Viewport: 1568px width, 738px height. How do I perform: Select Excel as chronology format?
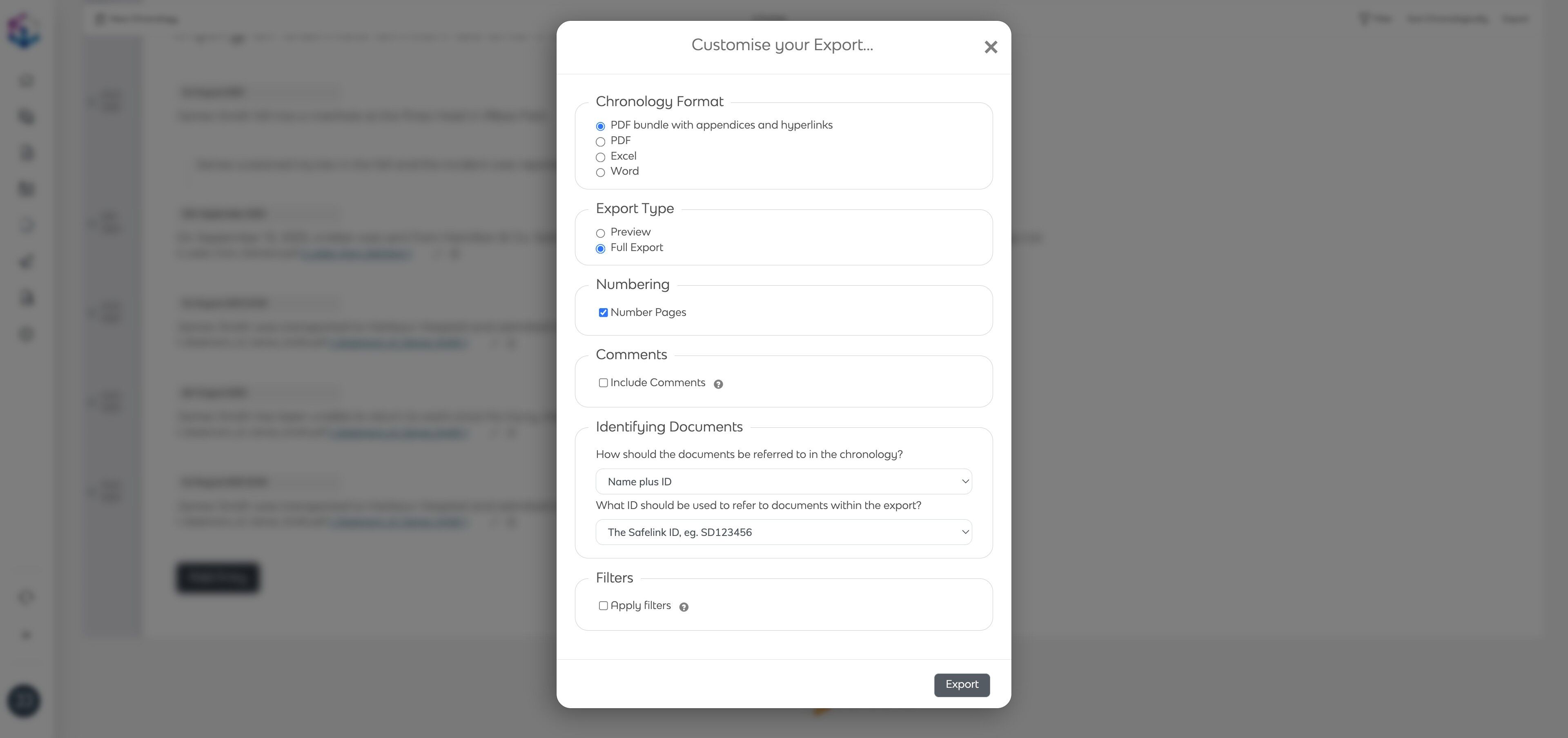(600, 158)
